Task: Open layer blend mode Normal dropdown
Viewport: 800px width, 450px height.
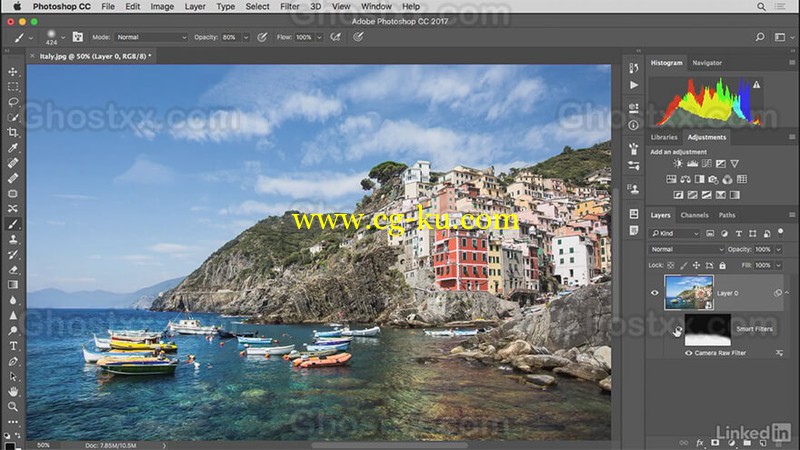Action: [x=687, y=249]
